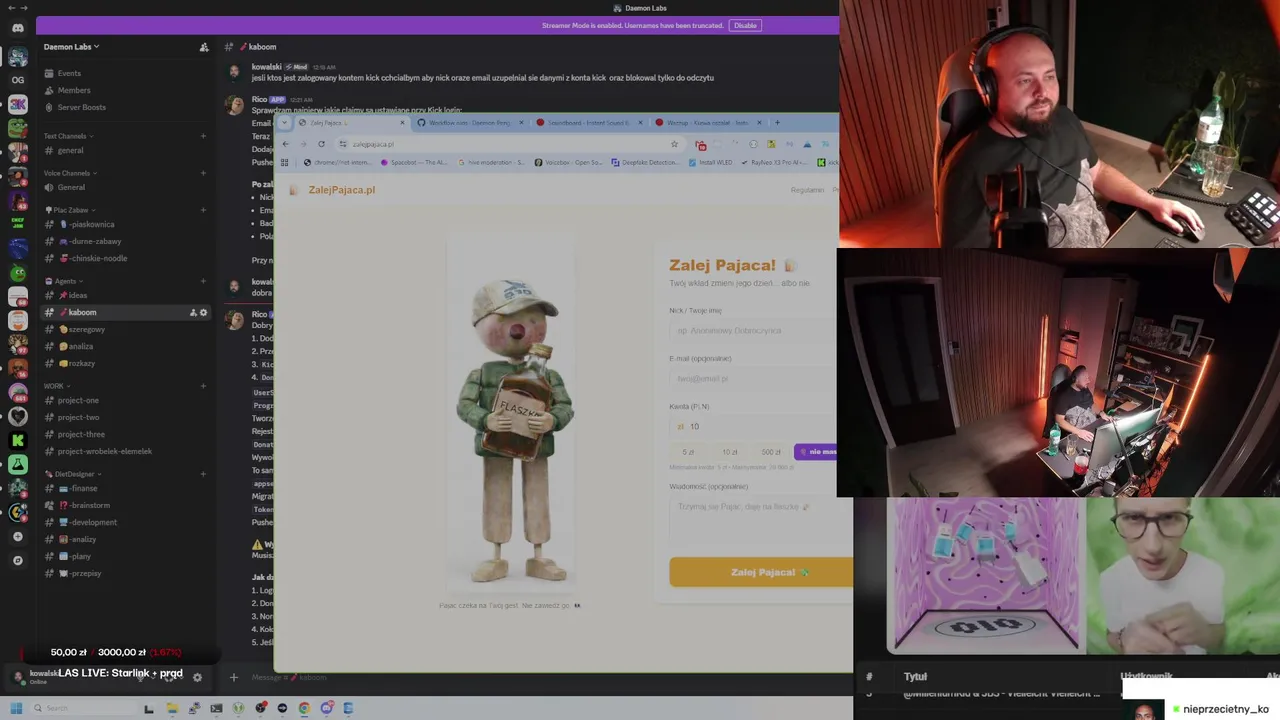Open Spacebot bookmark
This screenshot has width=1280, height=720.
click(414, 162)
